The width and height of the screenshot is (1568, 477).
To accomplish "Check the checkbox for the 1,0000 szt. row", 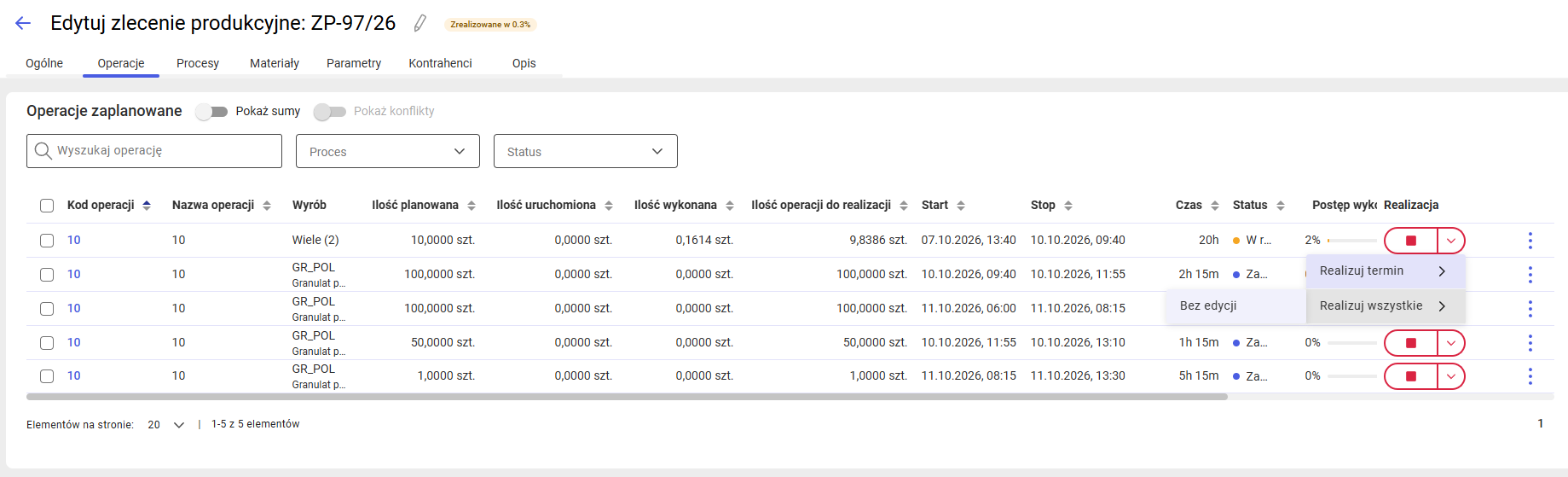I will tap(47, 376).
